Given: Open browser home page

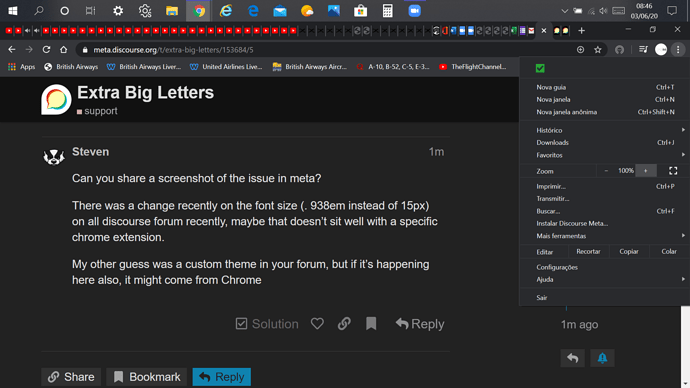Looking at the screenshot, I should pos(64,50).
